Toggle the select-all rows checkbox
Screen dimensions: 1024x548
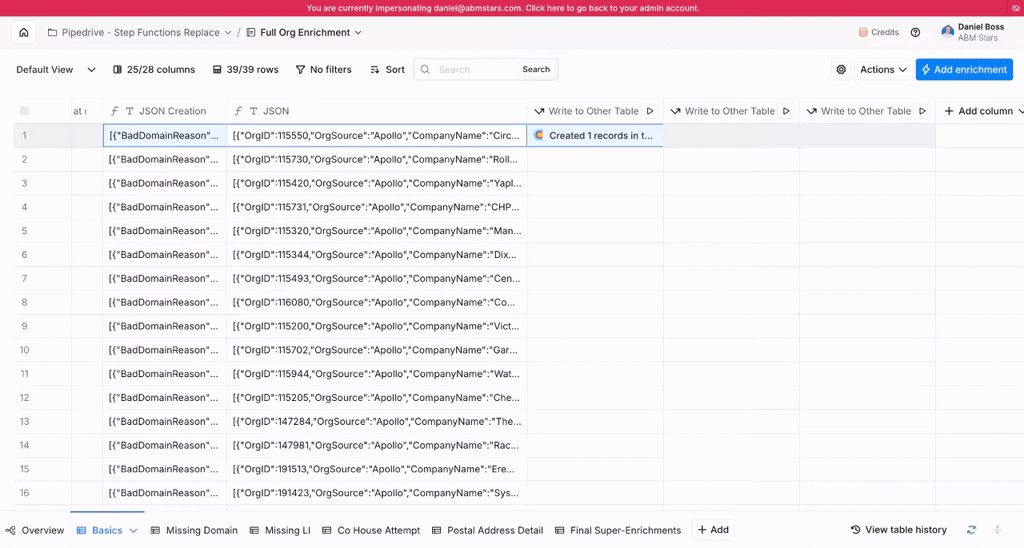[25, 111]
